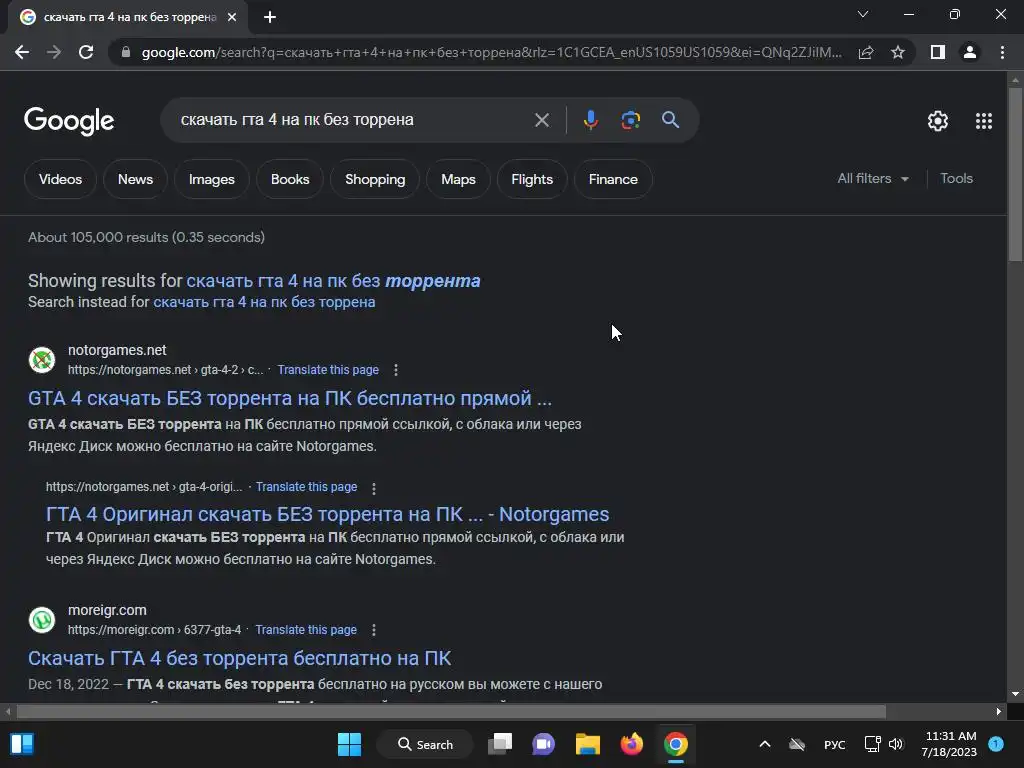This screenshot has width=1024, height=768.
Task: Open Widgets panel in taskbar corner
Action: click(22, 744)
